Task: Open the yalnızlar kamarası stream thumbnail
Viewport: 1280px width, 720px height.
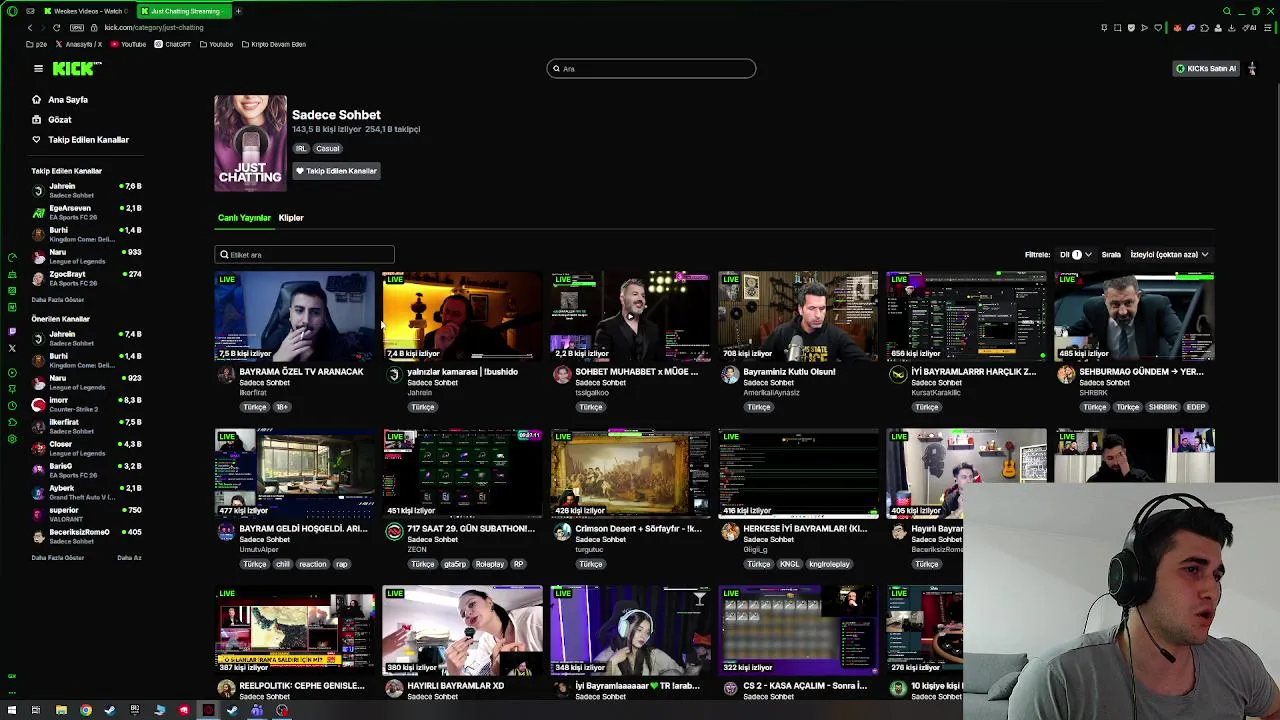Action: 463,316
